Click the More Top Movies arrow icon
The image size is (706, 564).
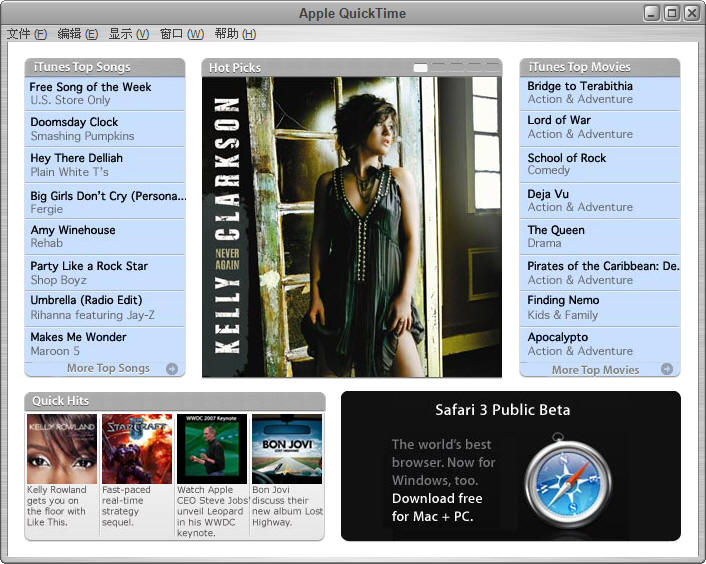point(667,369)
